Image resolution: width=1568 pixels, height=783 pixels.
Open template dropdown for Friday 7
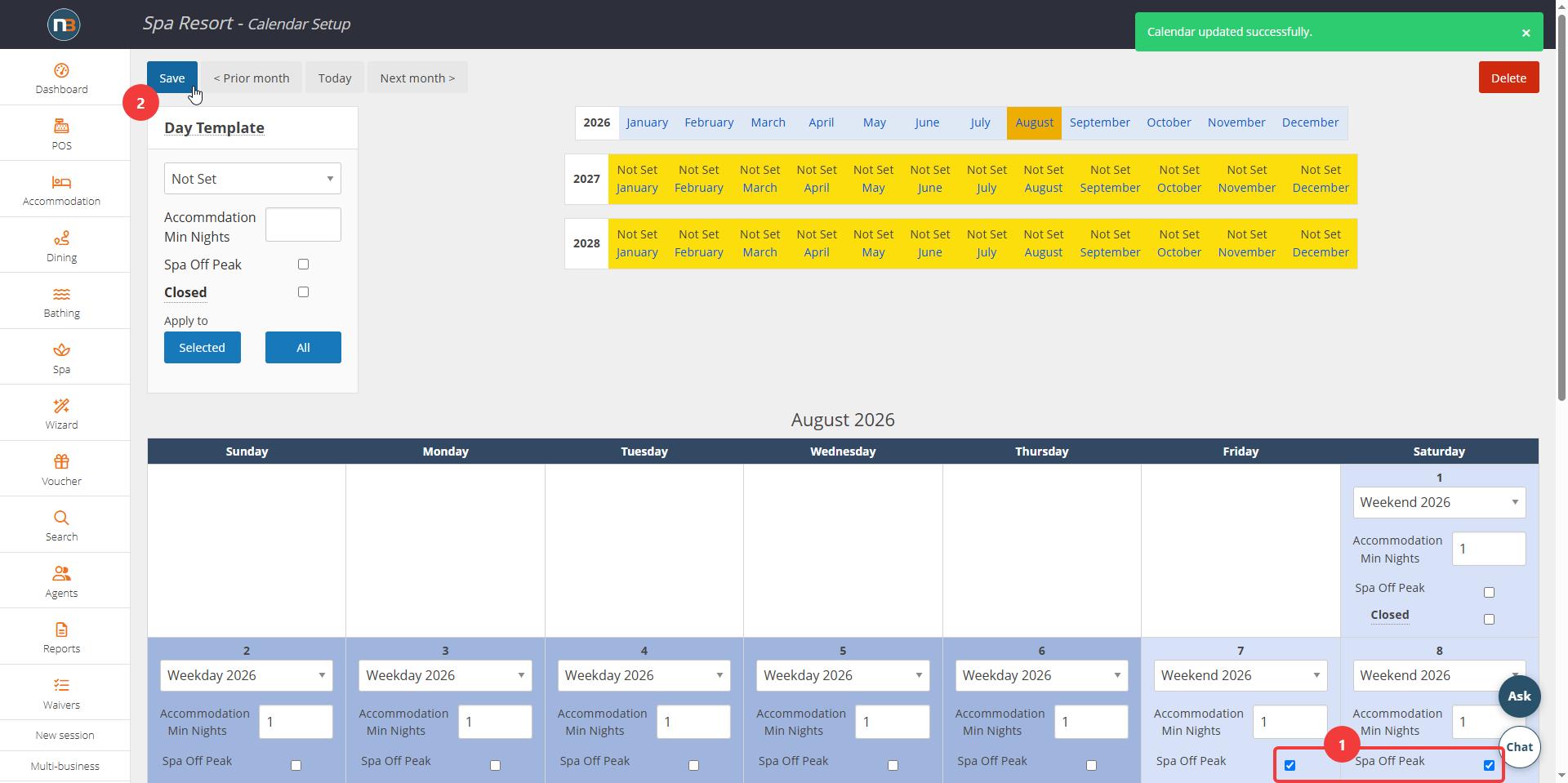click(1241, 675)
